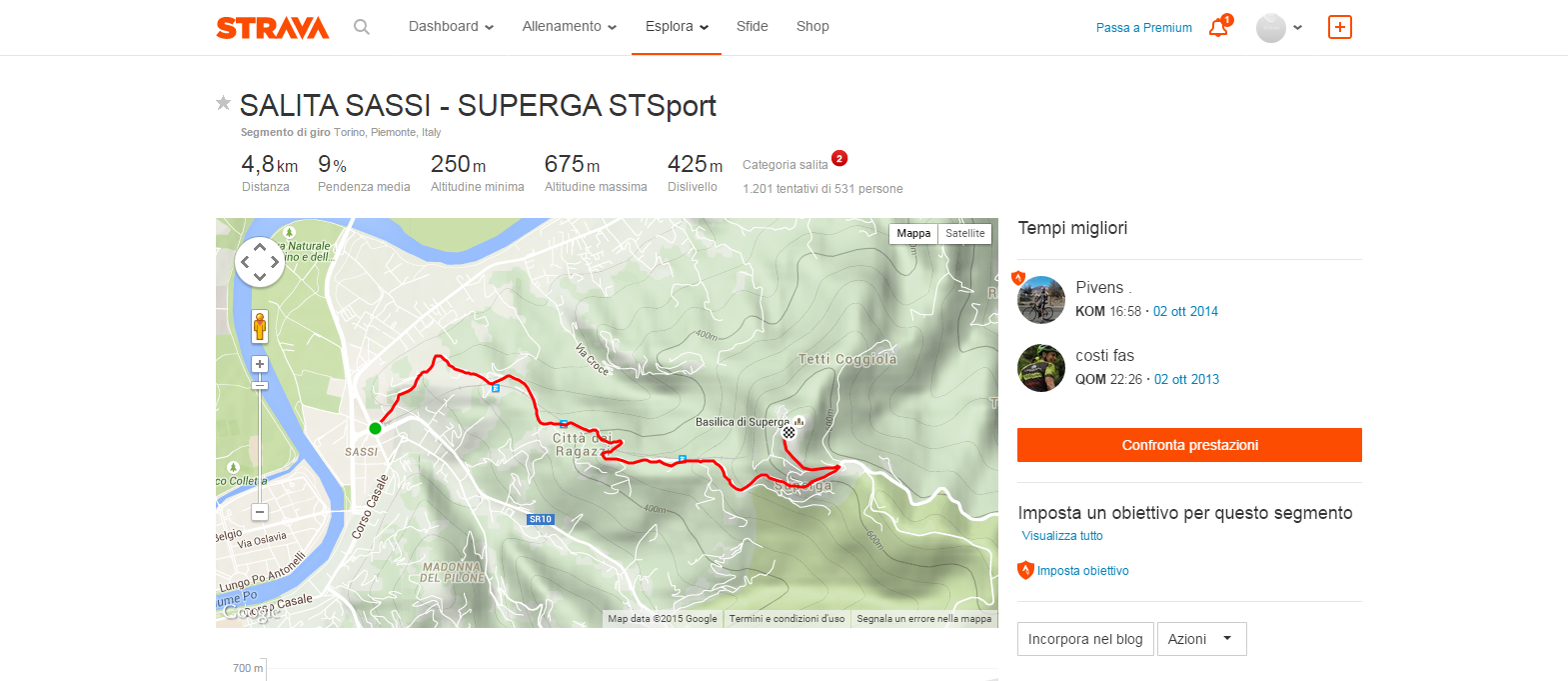This screenshot has width=1568, height=681.
Task: Zoom in on the map
Action: point(260,364)
